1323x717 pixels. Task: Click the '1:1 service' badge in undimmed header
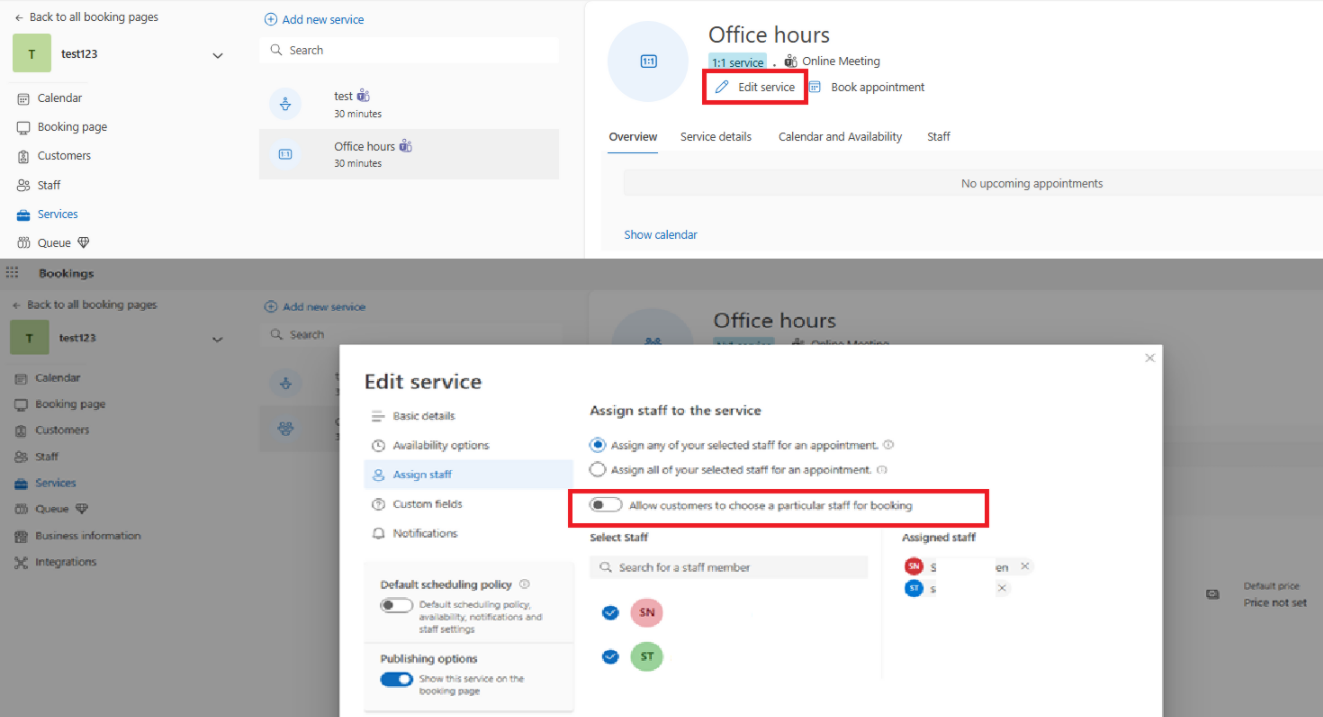coord(738,62)
